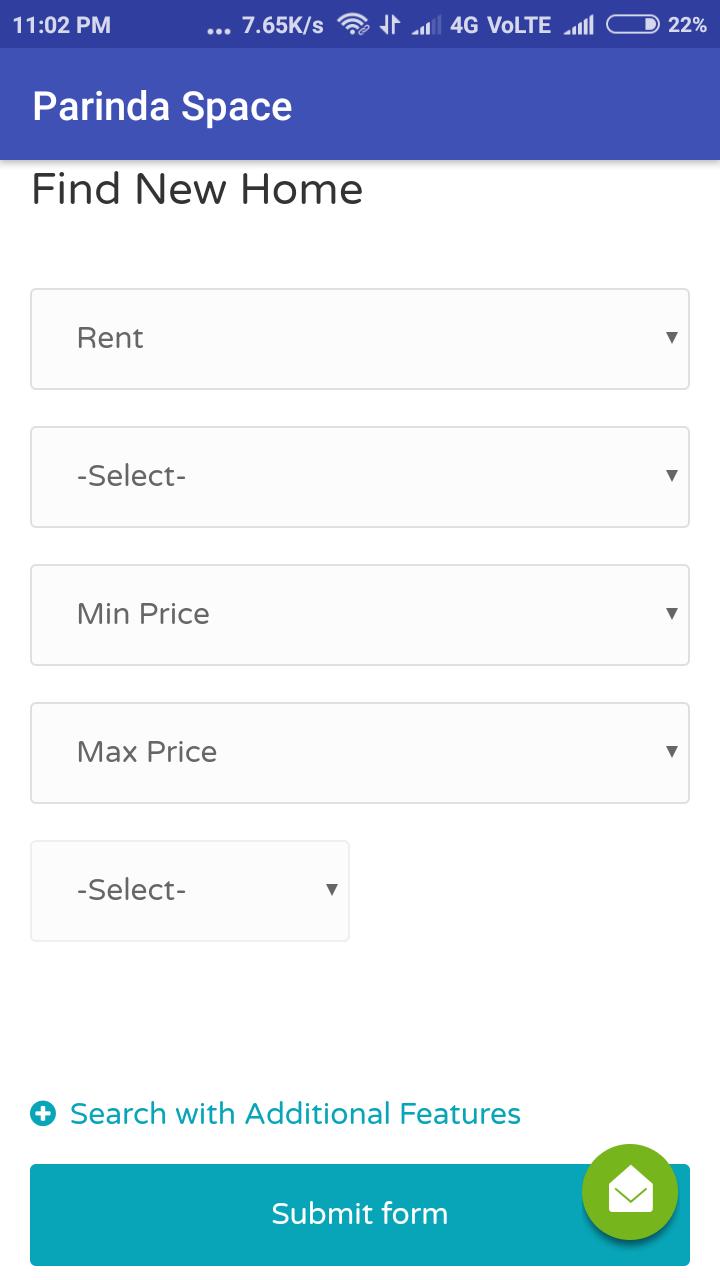The height and width of the screenshot is (1280, 720).
Task: Open the Min Price dropdown
Action: coord(360,615)
